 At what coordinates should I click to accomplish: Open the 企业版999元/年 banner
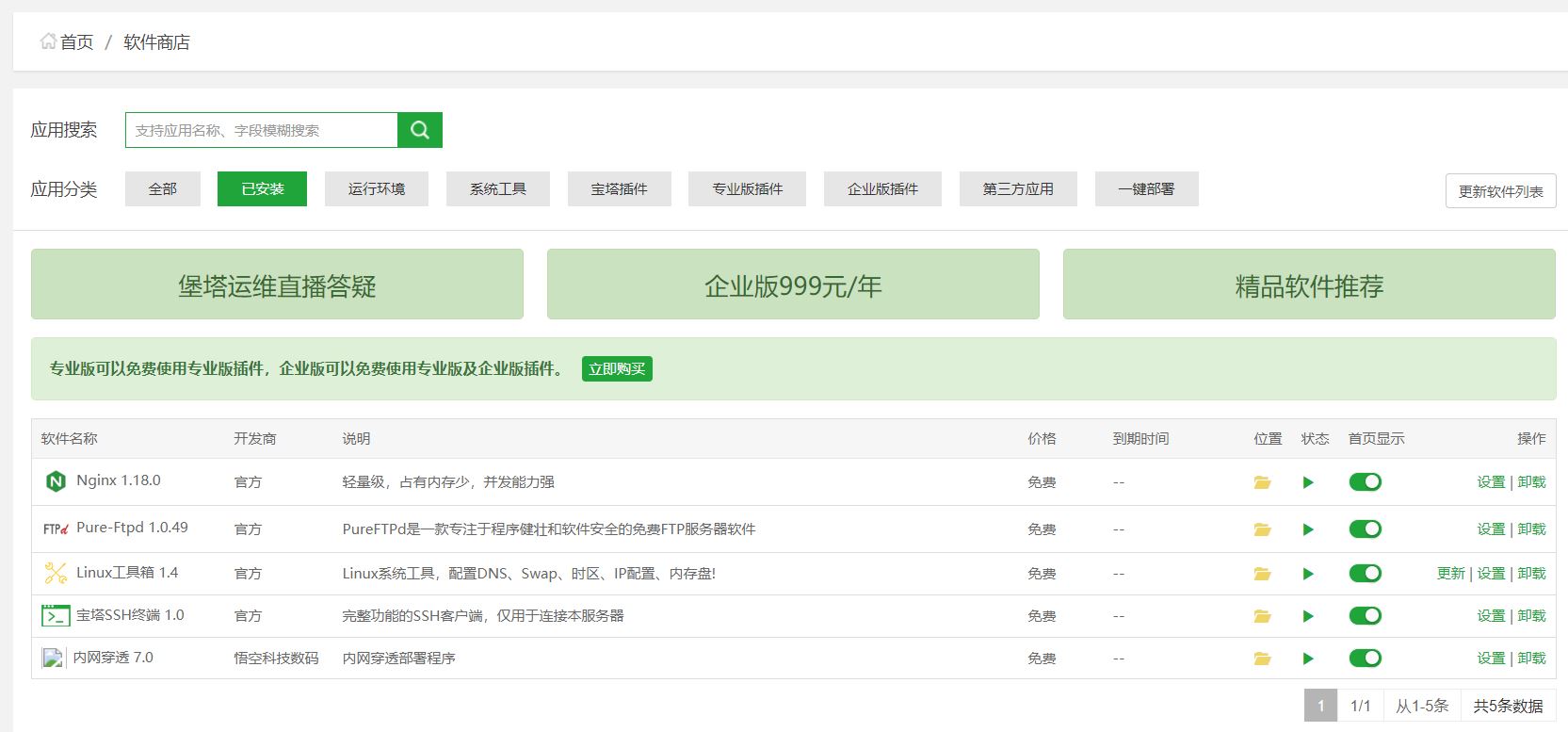793,285
